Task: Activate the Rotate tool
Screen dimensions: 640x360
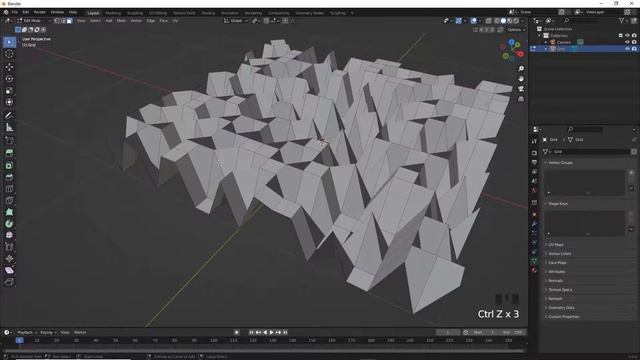Action: (x=9, y=79)
